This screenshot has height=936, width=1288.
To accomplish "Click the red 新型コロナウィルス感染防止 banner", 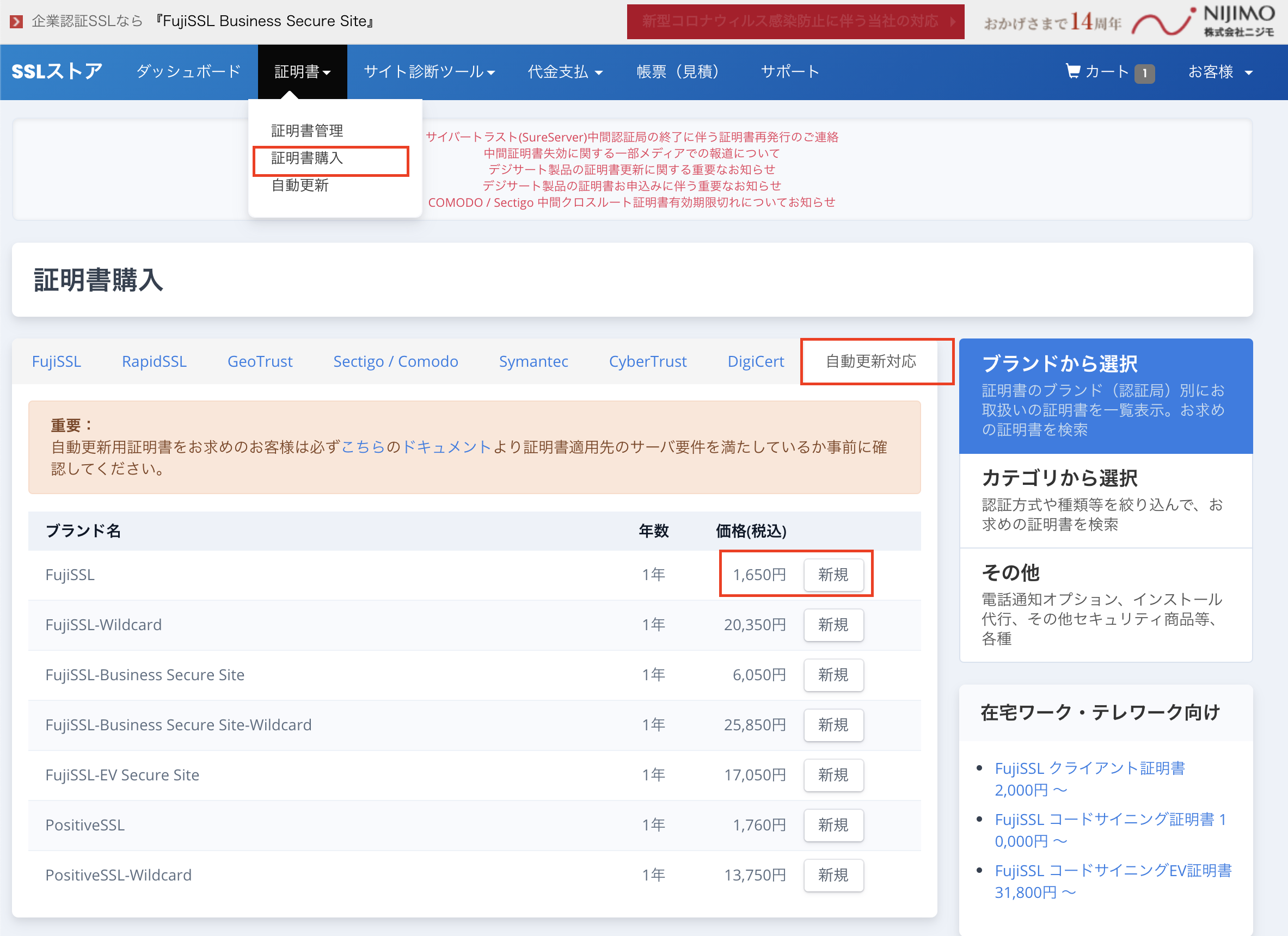I will click(x=795, y=22).
